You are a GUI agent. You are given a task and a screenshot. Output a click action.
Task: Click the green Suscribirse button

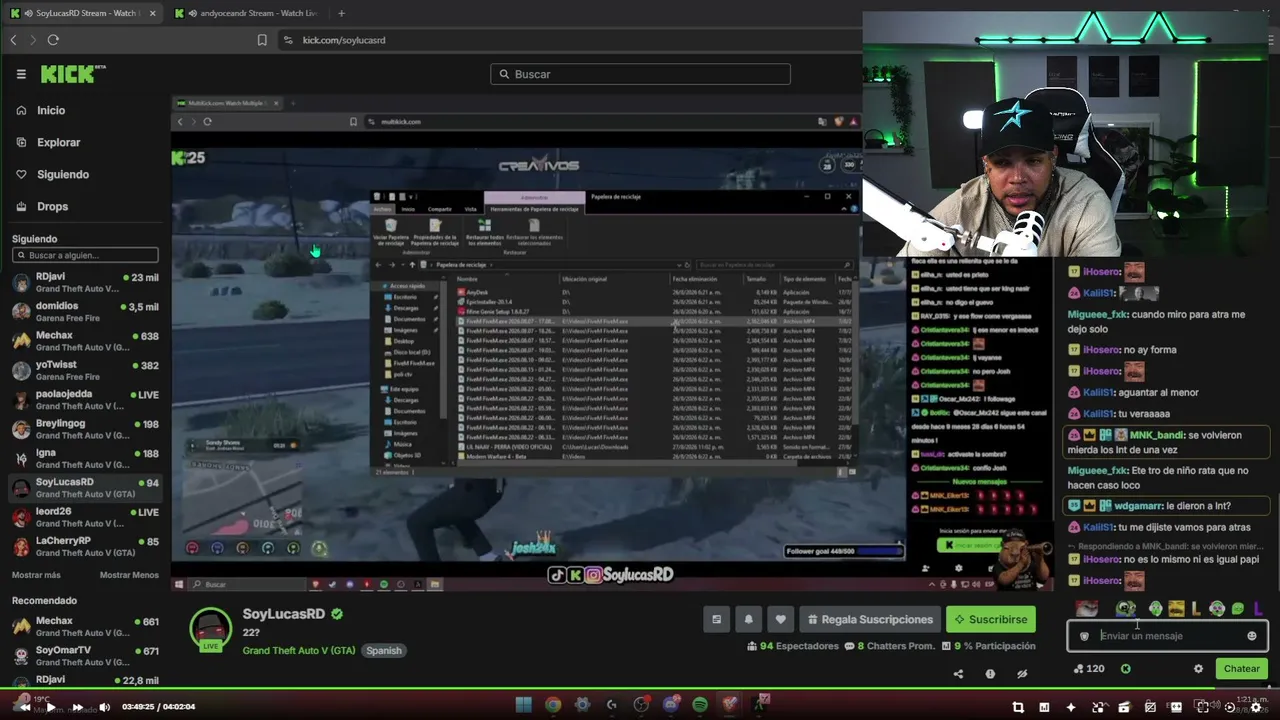coord(991,620)
